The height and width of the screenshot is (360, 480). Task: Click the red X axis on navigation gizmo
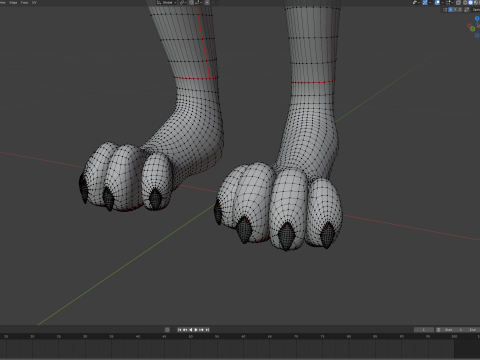pos(469,26)
